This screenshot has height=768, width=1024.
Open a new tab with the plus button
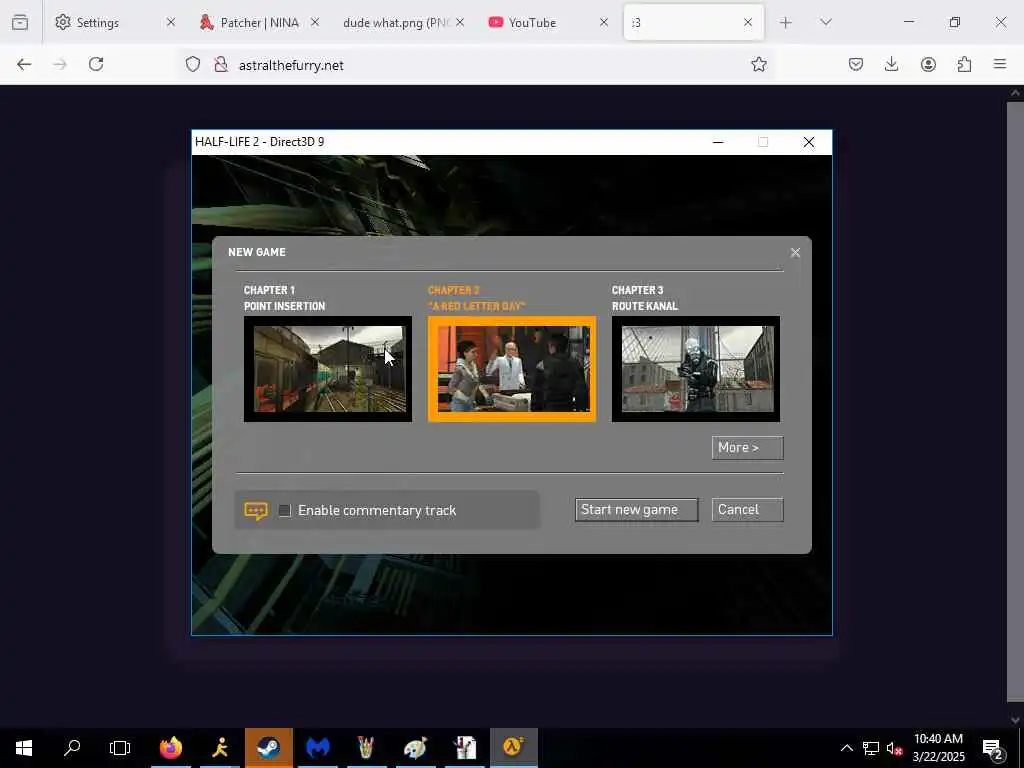[x=786, y=22]
